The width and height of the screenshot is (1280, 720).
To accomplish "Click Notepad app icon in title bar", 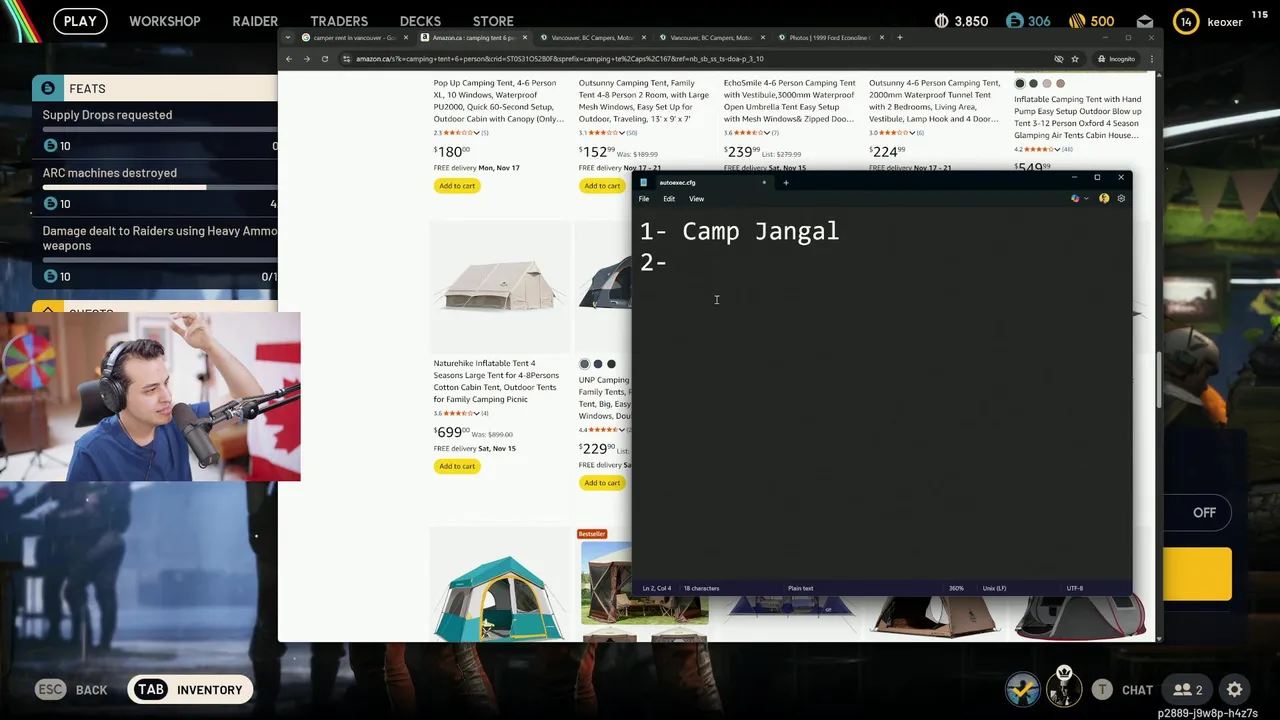I will (x=644, y=182).
